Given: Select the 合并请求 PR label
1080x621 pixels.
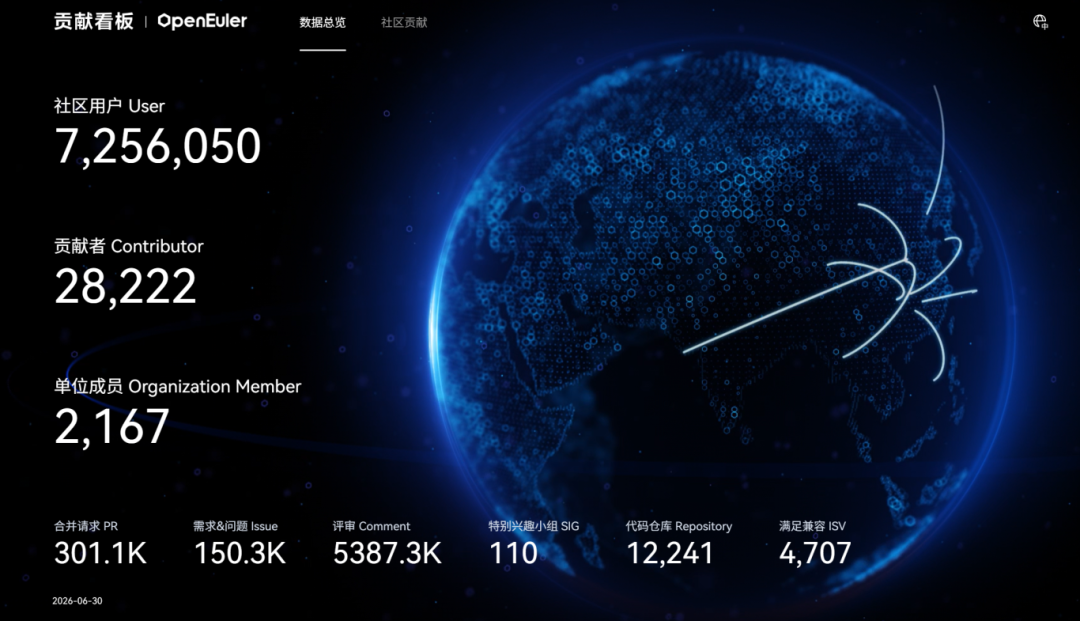Looking at the screenshot, I should coord(86,526).
